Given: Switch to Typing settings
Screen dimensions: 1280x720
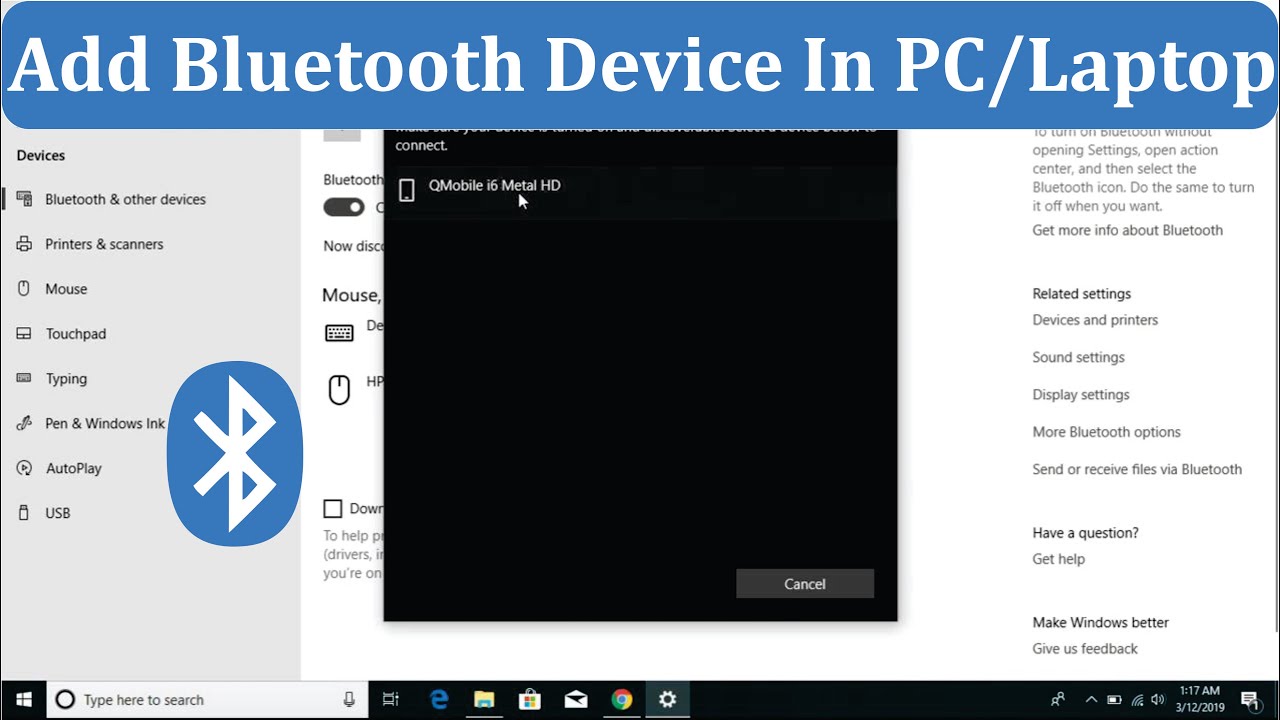Looking at the screenshot, I should point(66,379).
